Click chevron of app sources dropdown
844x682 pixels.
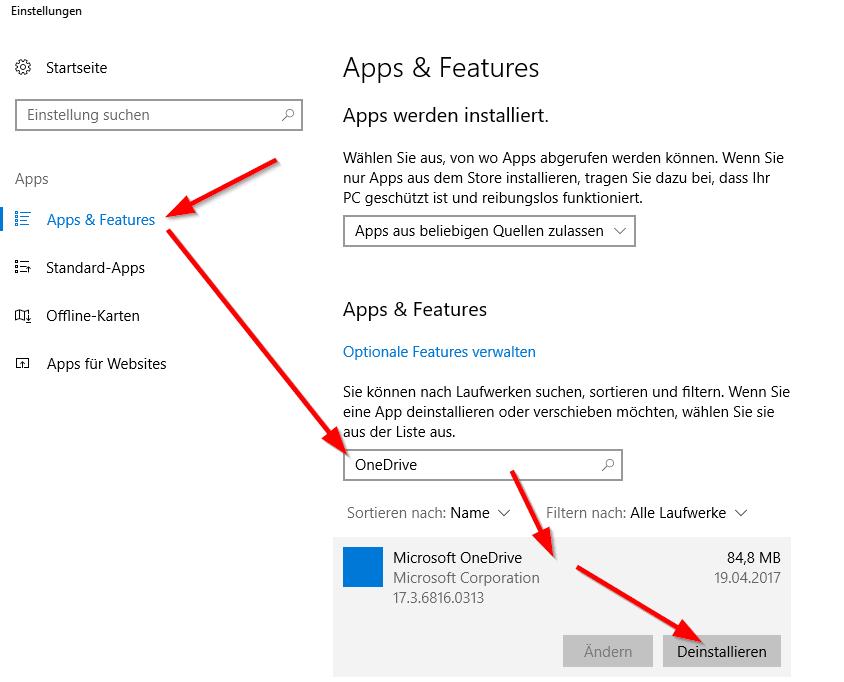pos(620,231)
